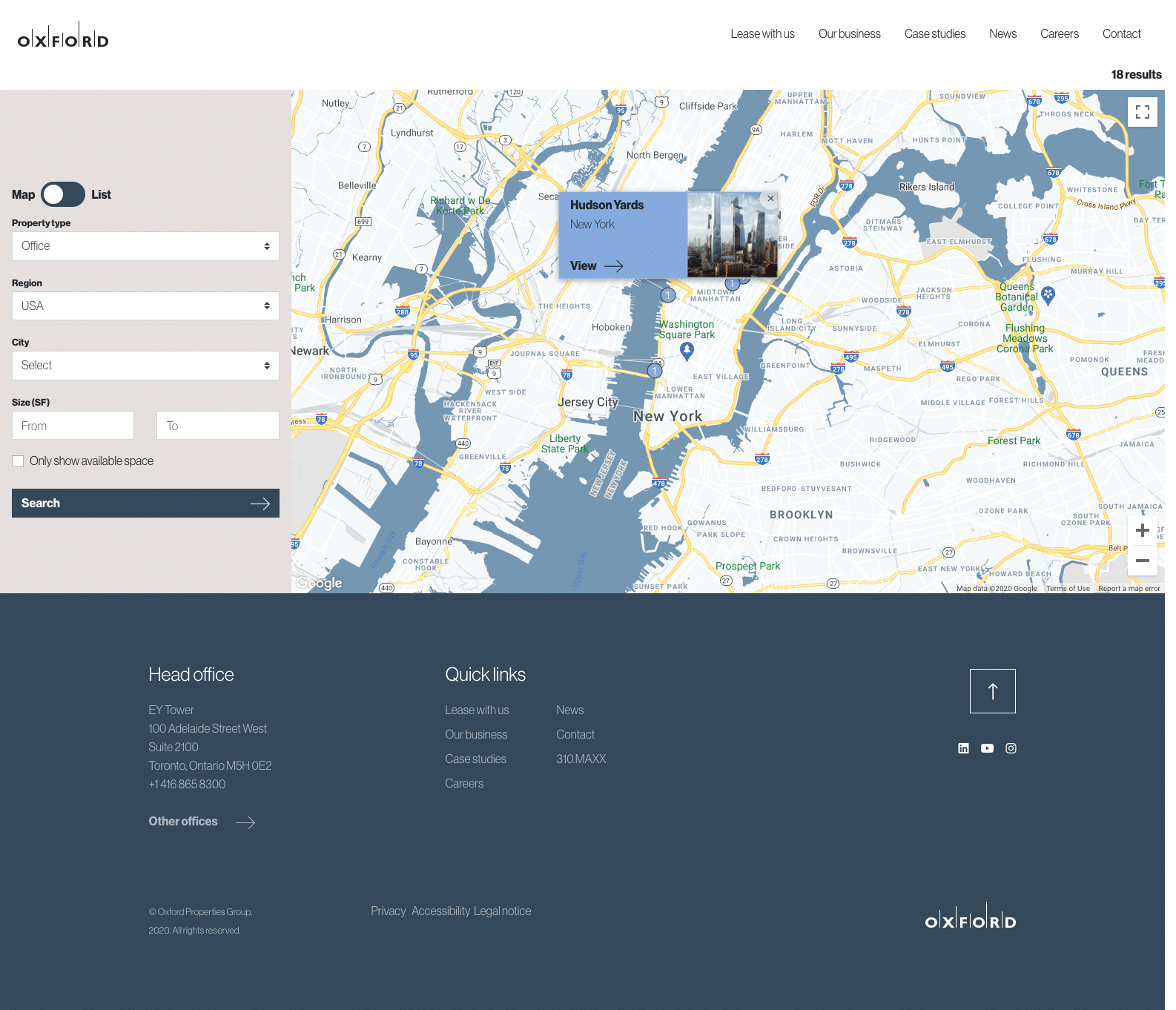Open the Privacy link
Viewport: 1176px width, 1010px height.
click(x=389, y=911)
